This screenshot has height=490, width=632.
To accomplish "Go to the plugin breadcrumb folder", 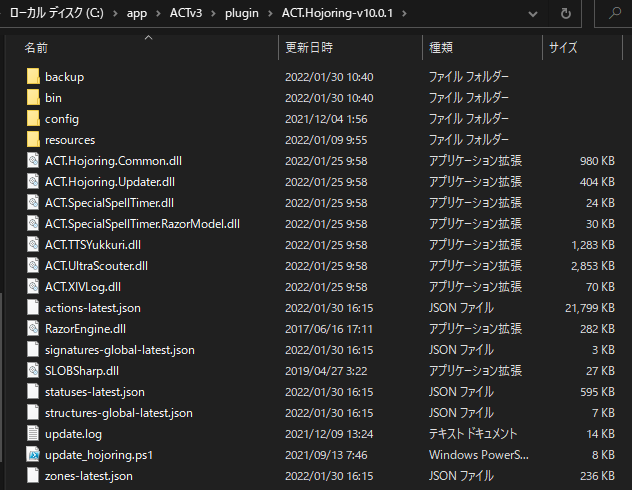I will pyautogui.click(x=242, y=13).
